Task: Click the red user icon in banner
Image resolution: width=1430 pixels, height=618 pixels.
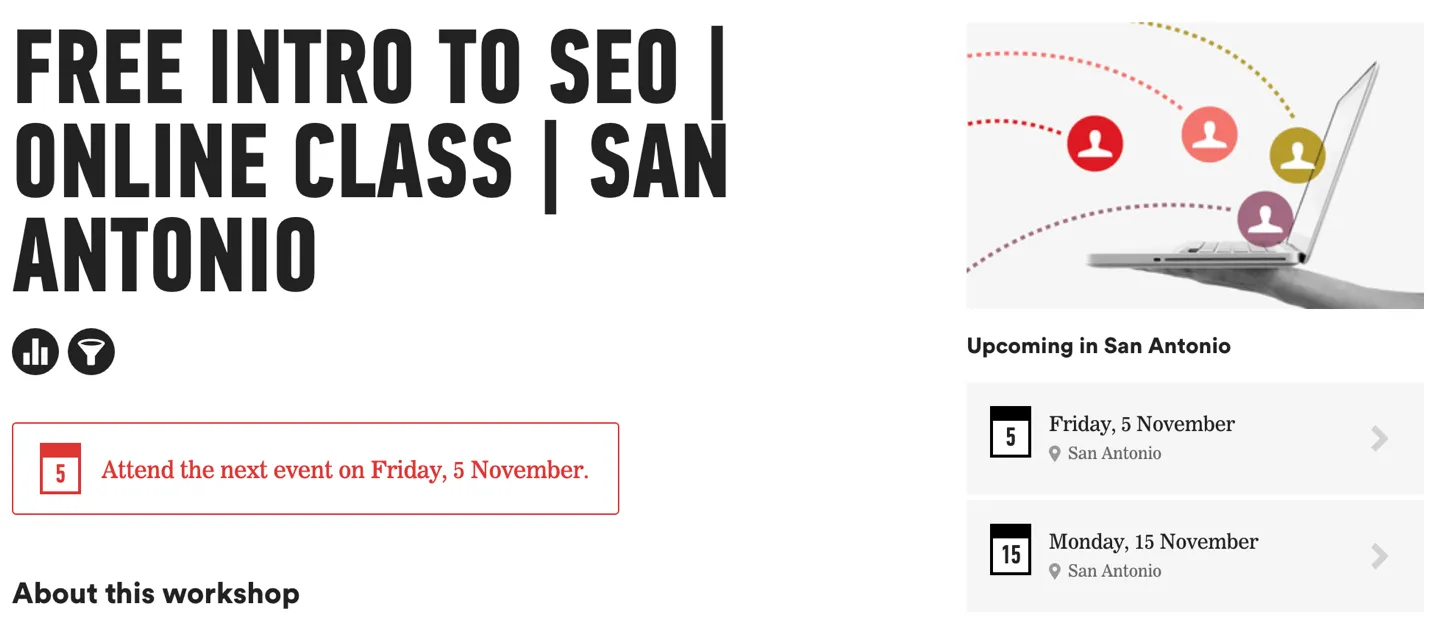Action: point(1095,143)
